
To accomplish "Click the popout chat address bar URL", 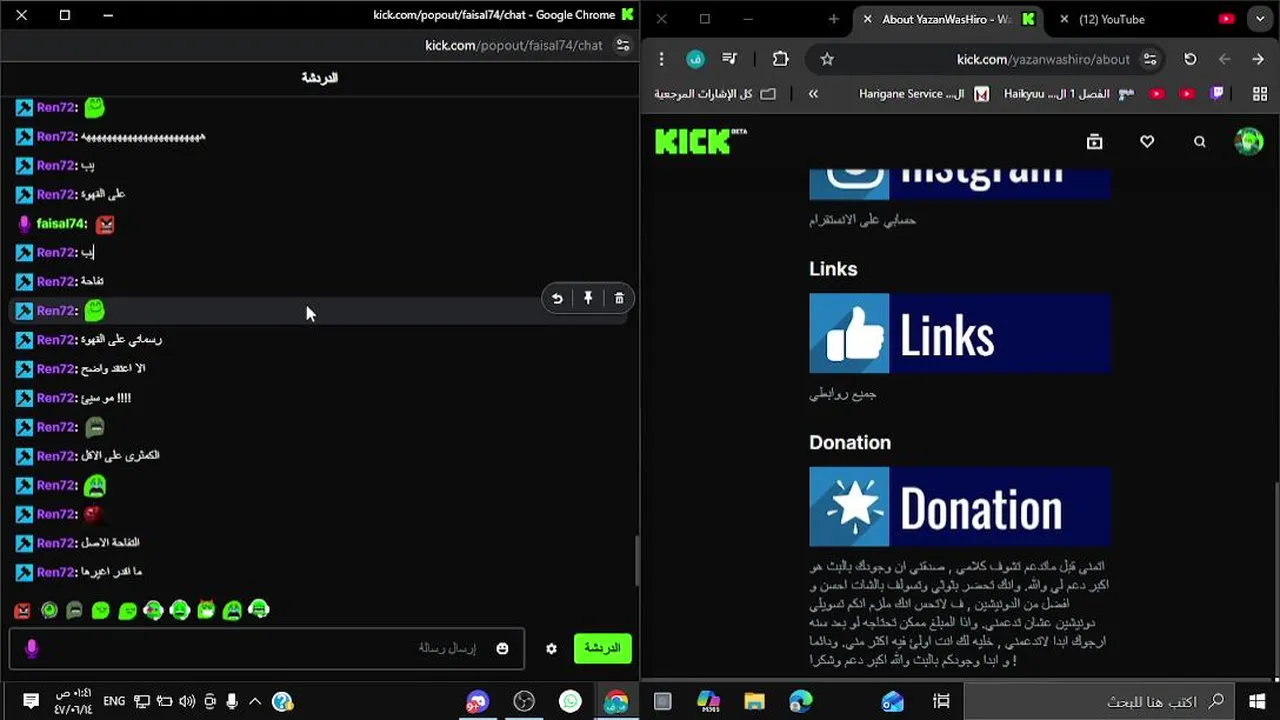I will (x=514, y=45).
